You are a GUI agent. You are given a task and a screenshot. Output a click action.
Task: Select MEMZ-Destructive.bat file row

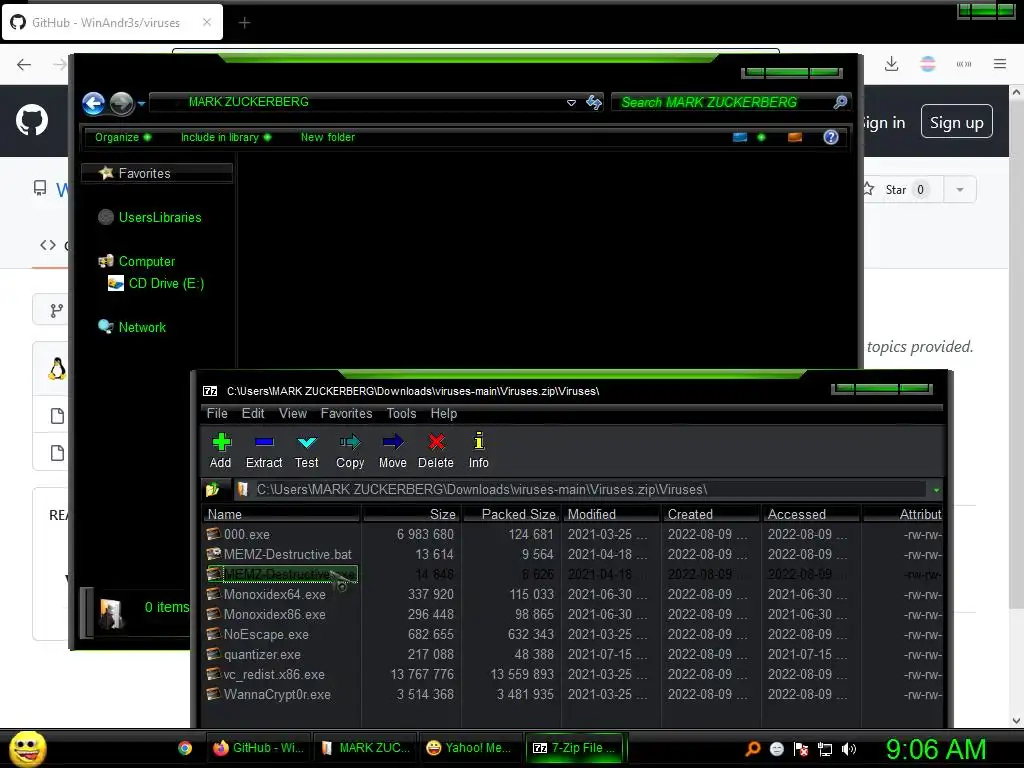573,554
